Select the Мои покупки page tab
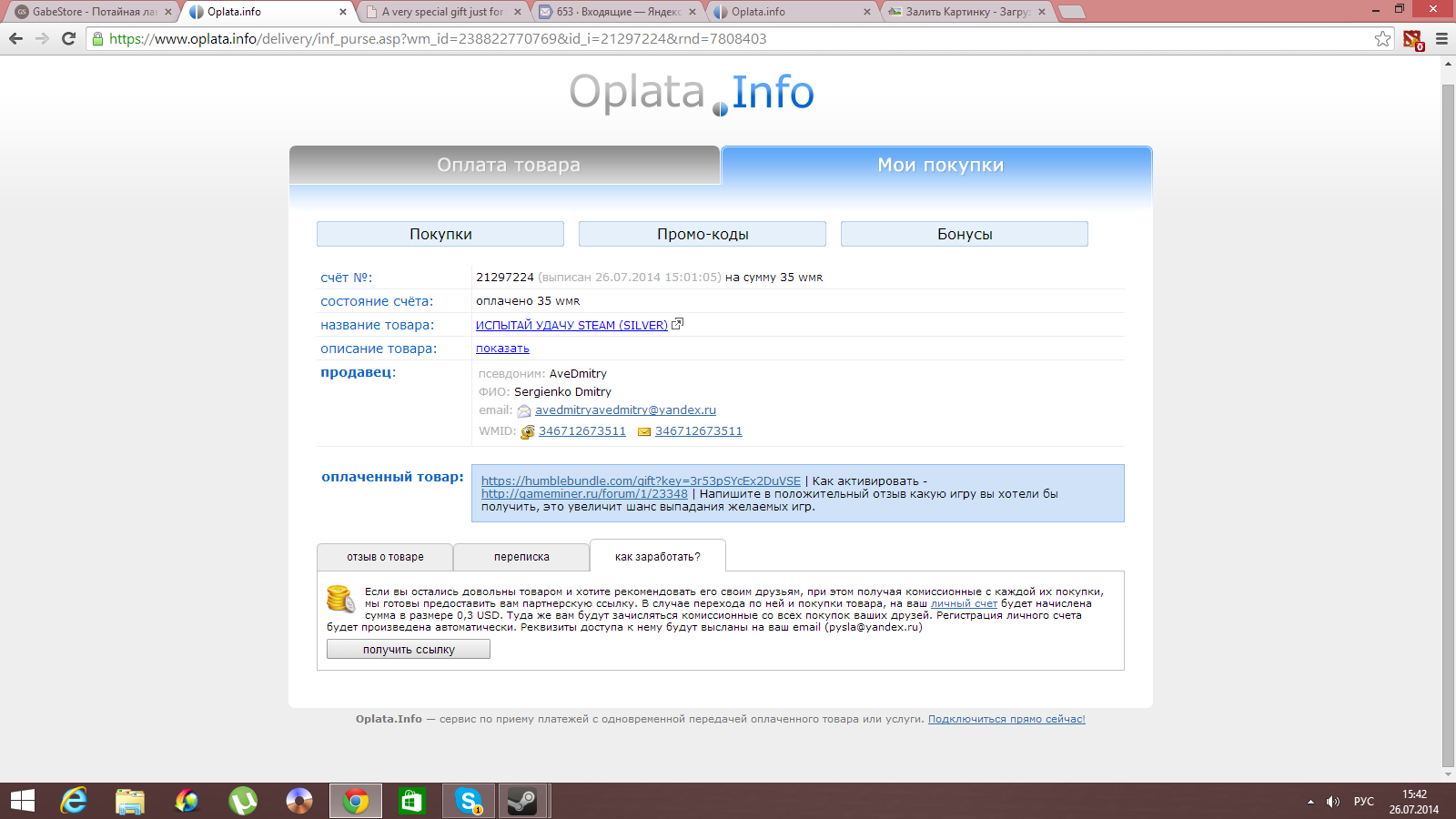Screen dimensions: 1456x819 tap(937, 165)
